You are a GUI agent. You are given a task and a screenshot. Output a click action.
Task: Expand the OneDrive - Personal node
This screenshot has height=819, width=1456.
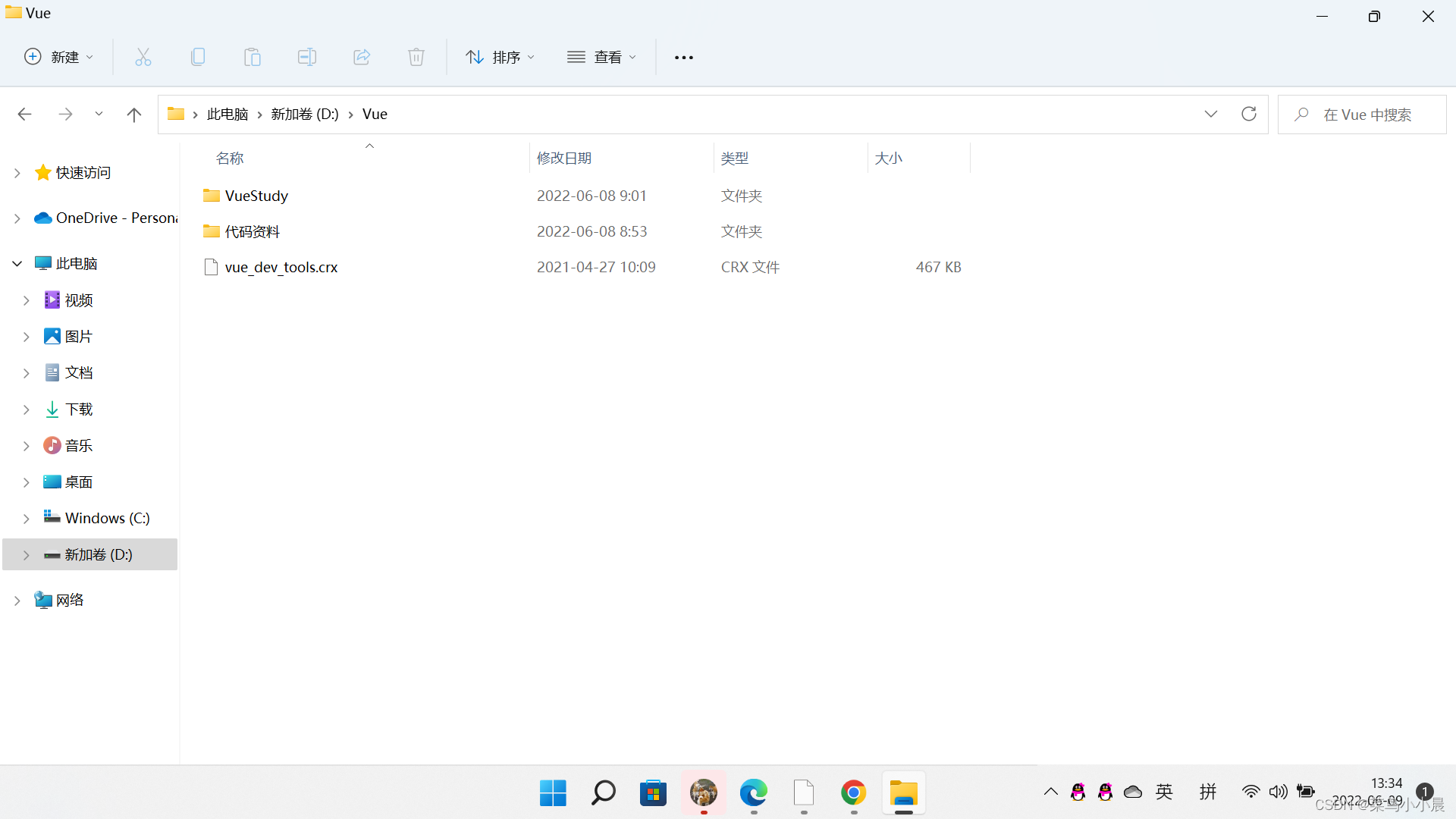pos(17,218)
